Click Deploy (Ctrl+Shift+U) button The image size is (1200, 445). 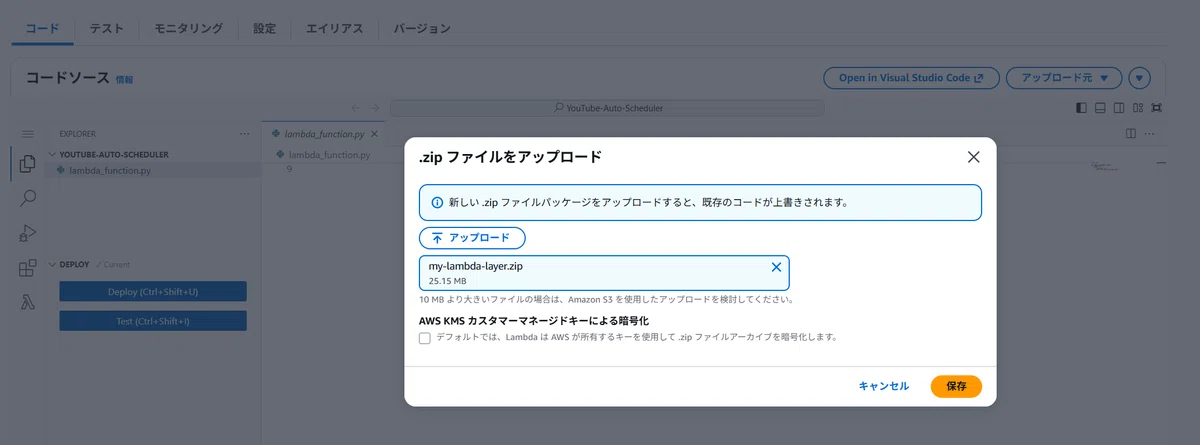coord(153,292)
